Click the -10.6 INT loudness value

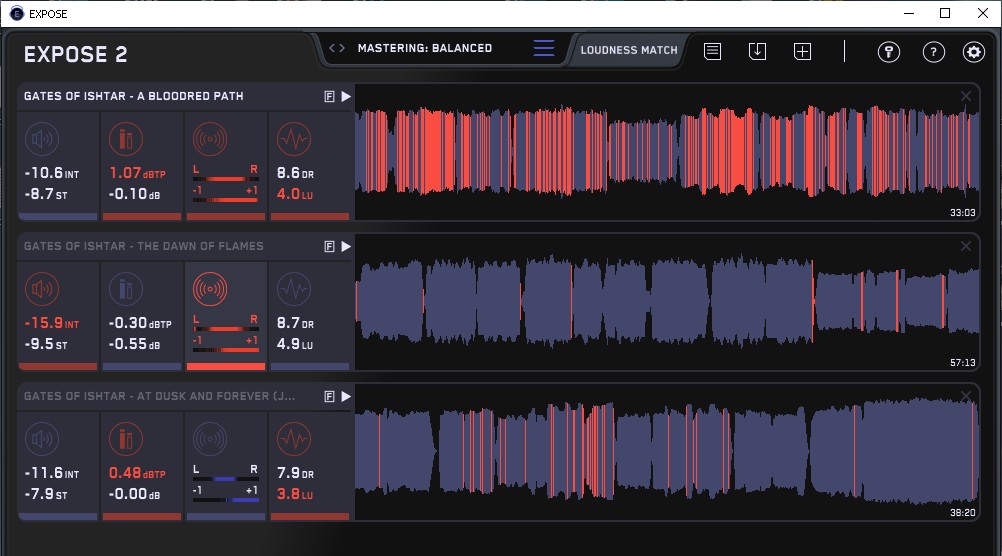[x=52, y=173]
